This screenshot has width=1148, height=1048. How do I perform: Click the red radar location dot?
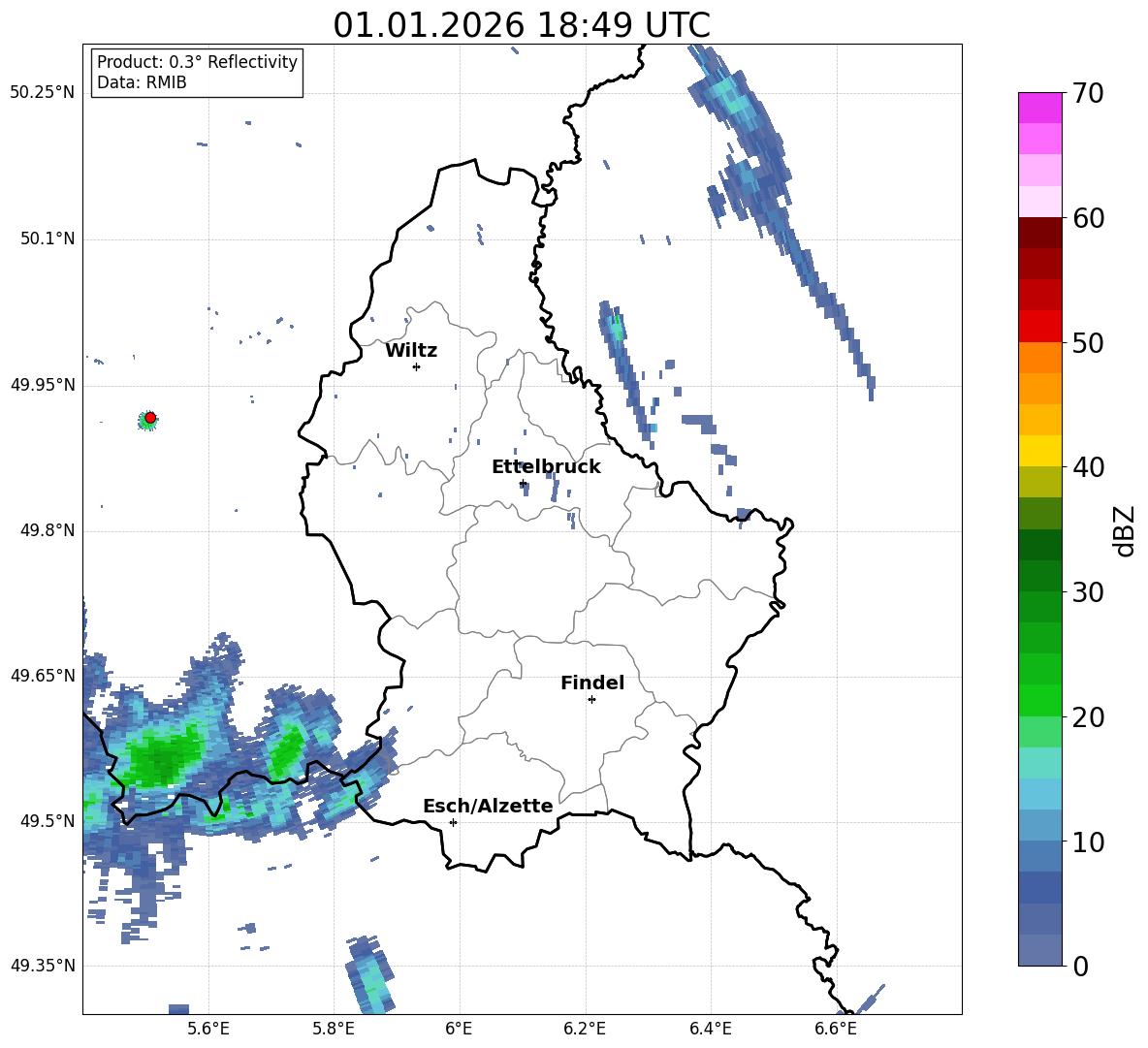tap(150, 418)
